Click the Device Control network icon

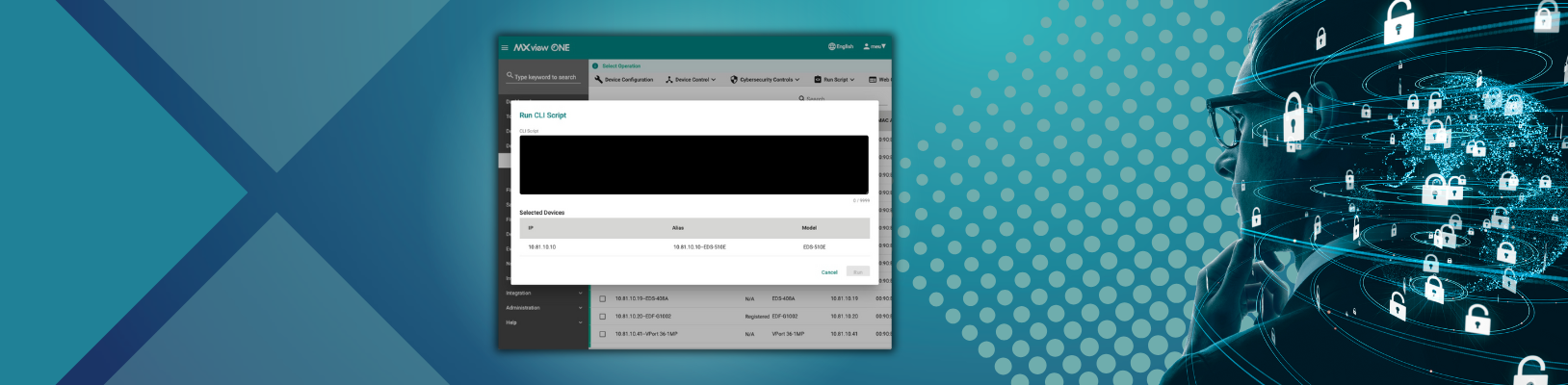coord(669,80)
